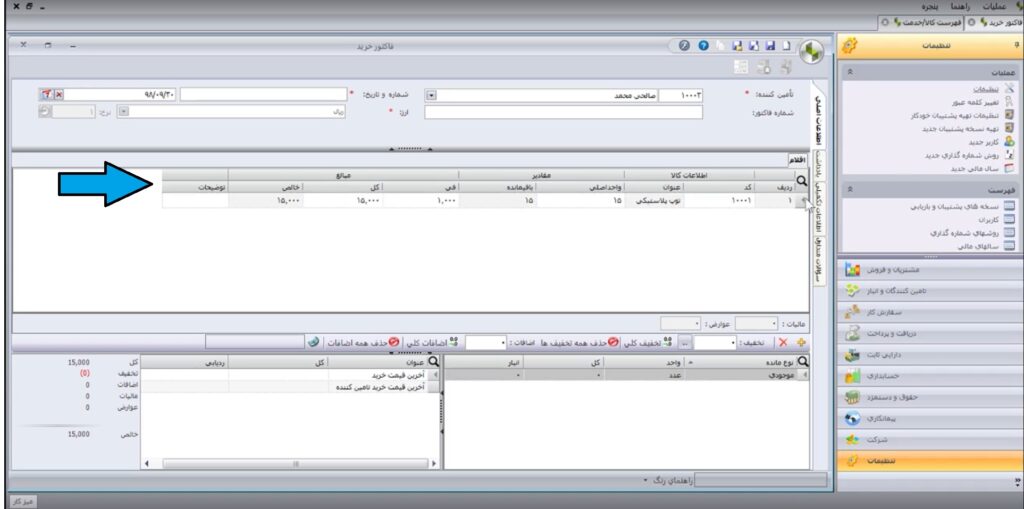Click the supplier code field showing ۱۰۰۰۳
Screen dimensions: 1024x509
click(x=680, y=95)
